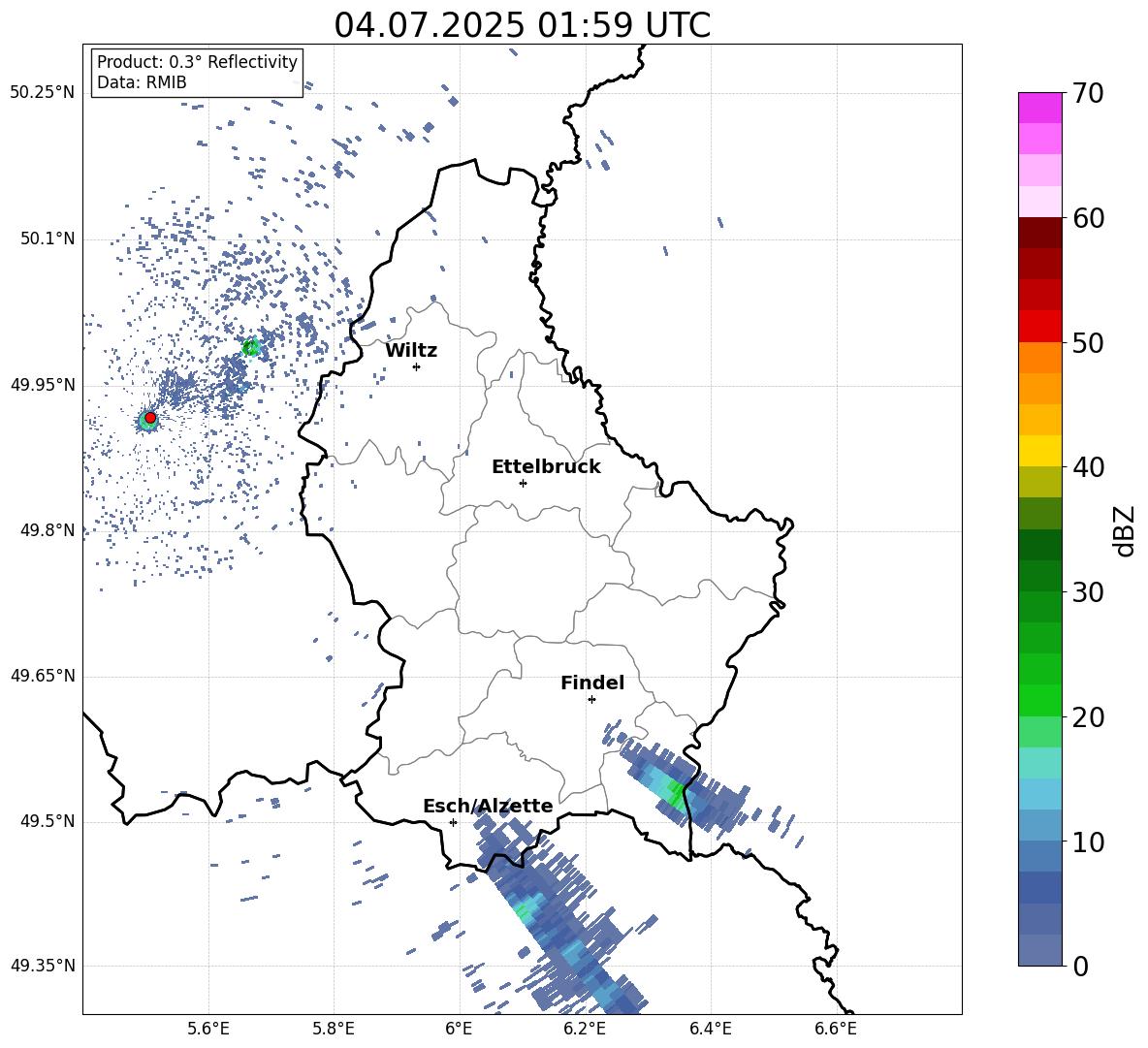
Task: Click the Esch/Alzette cross marker
Action: (x=453, y=822)
